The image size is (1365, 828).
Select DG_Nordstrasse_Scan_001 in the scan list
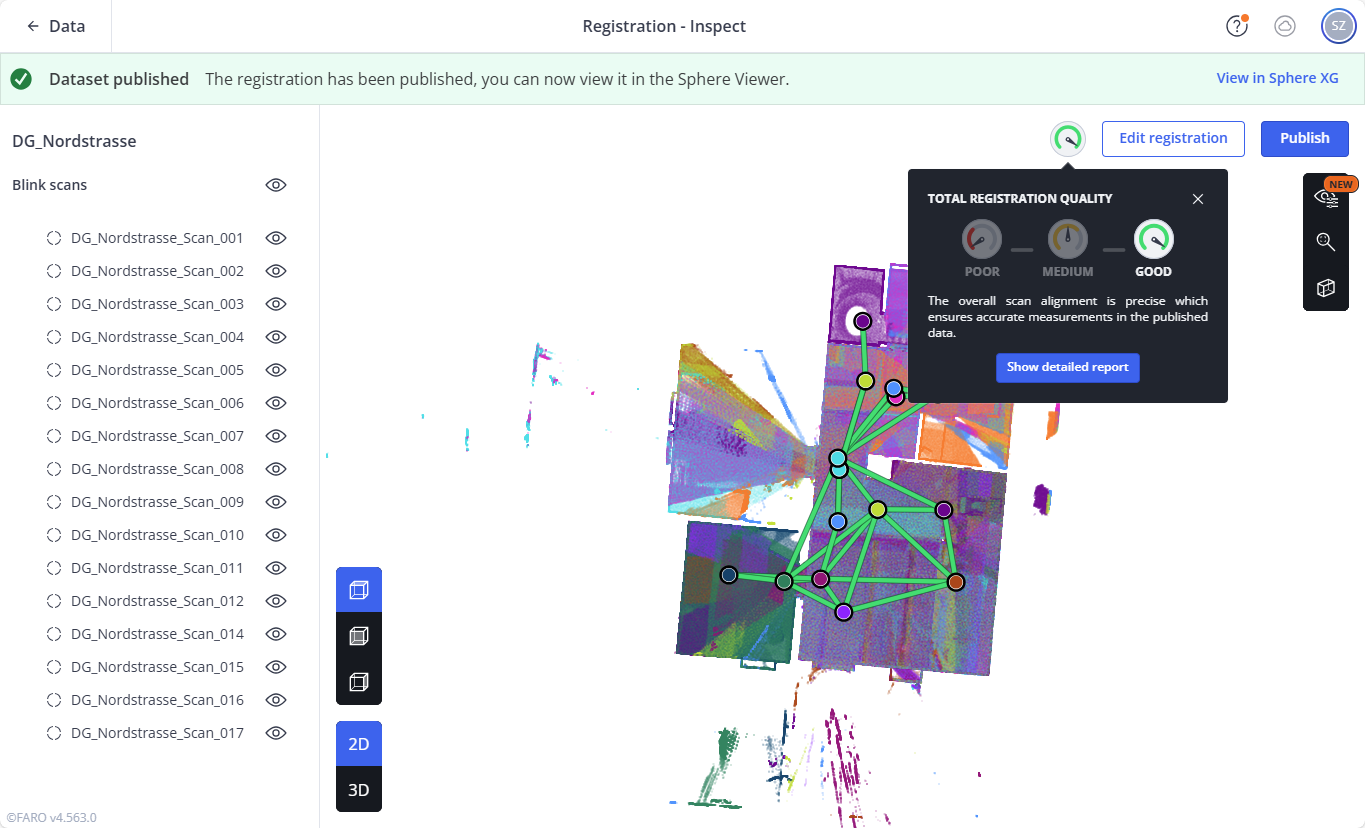click(157, 238)
